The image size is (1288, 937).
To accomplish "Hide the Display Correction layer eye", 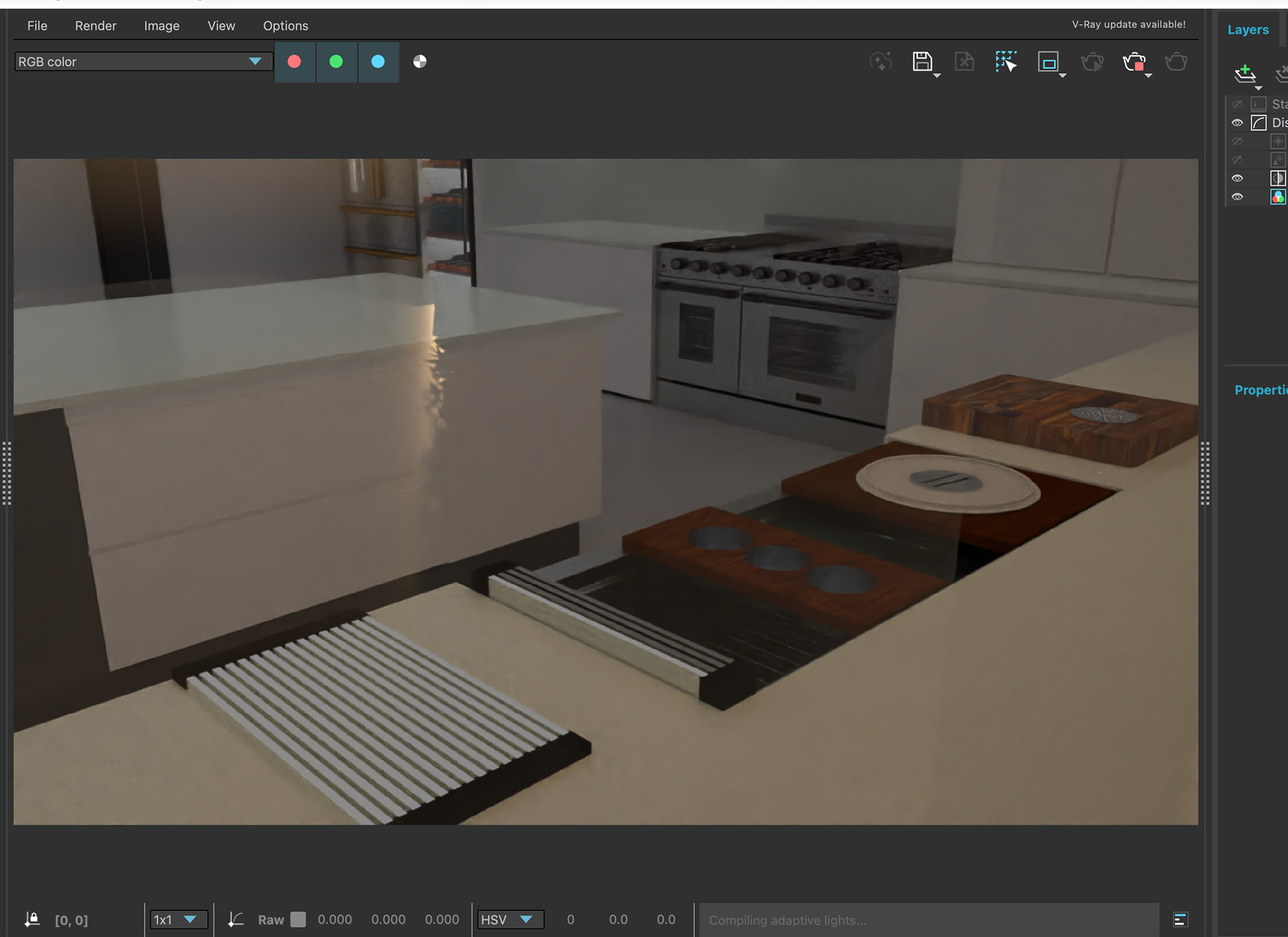I will click(1237, 123).
